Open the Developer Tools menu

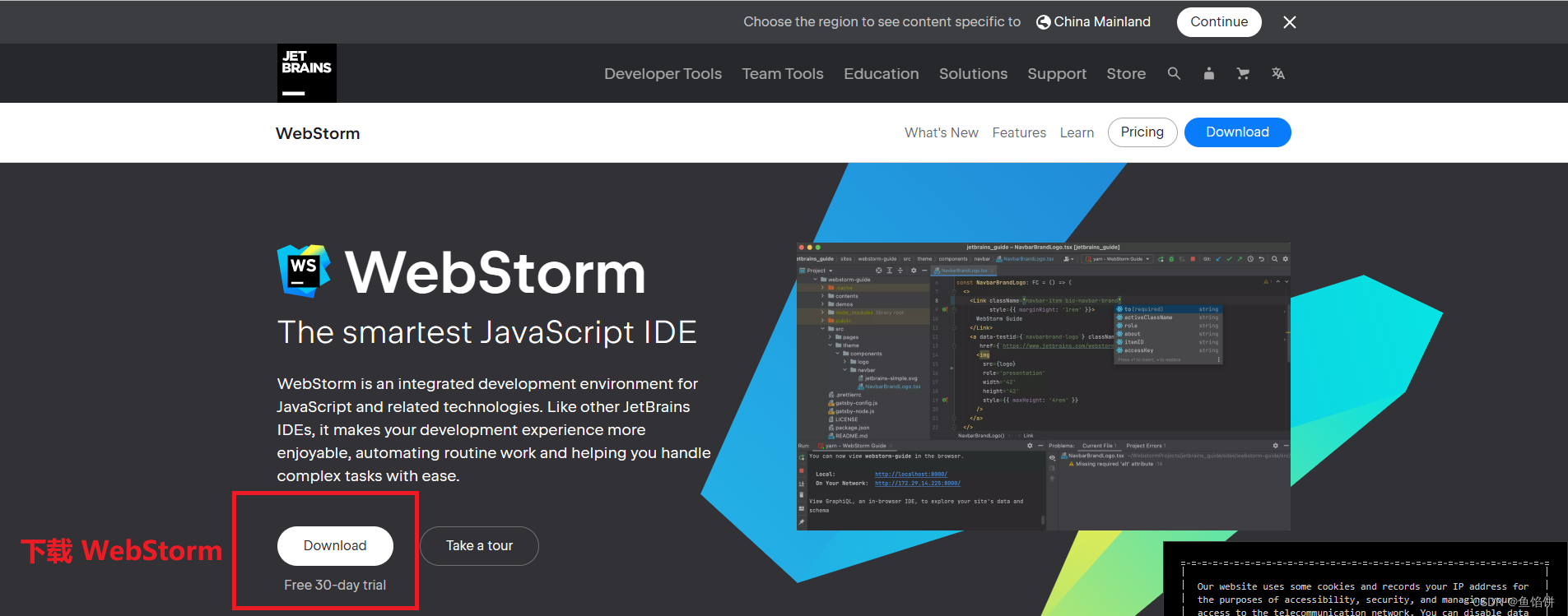point(663,73)
